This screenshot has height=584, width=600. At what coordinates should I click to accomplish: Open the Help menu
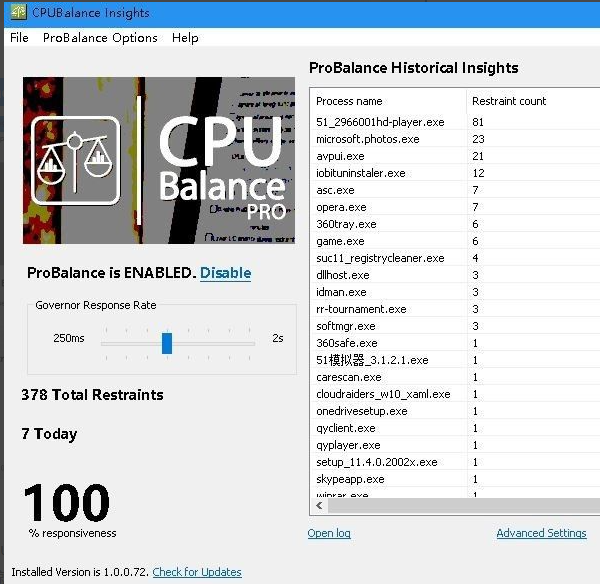pos(185,38)
